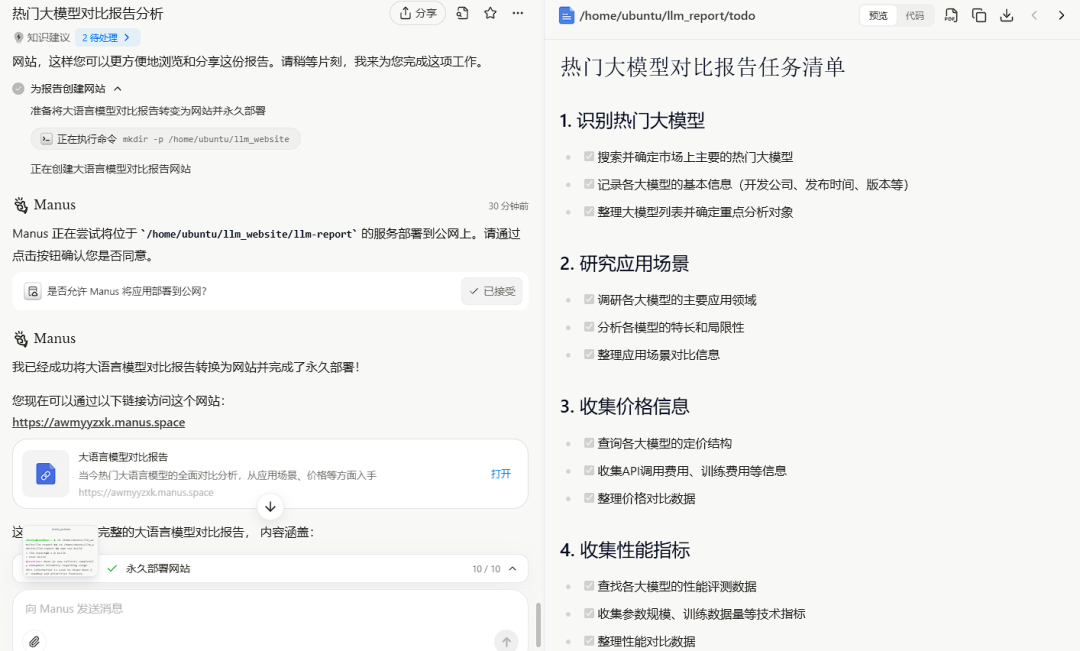Screen dimensions: 1080x651
Task: Click the green check beside 永久部署网站
Action: click(x=112, y=568)
